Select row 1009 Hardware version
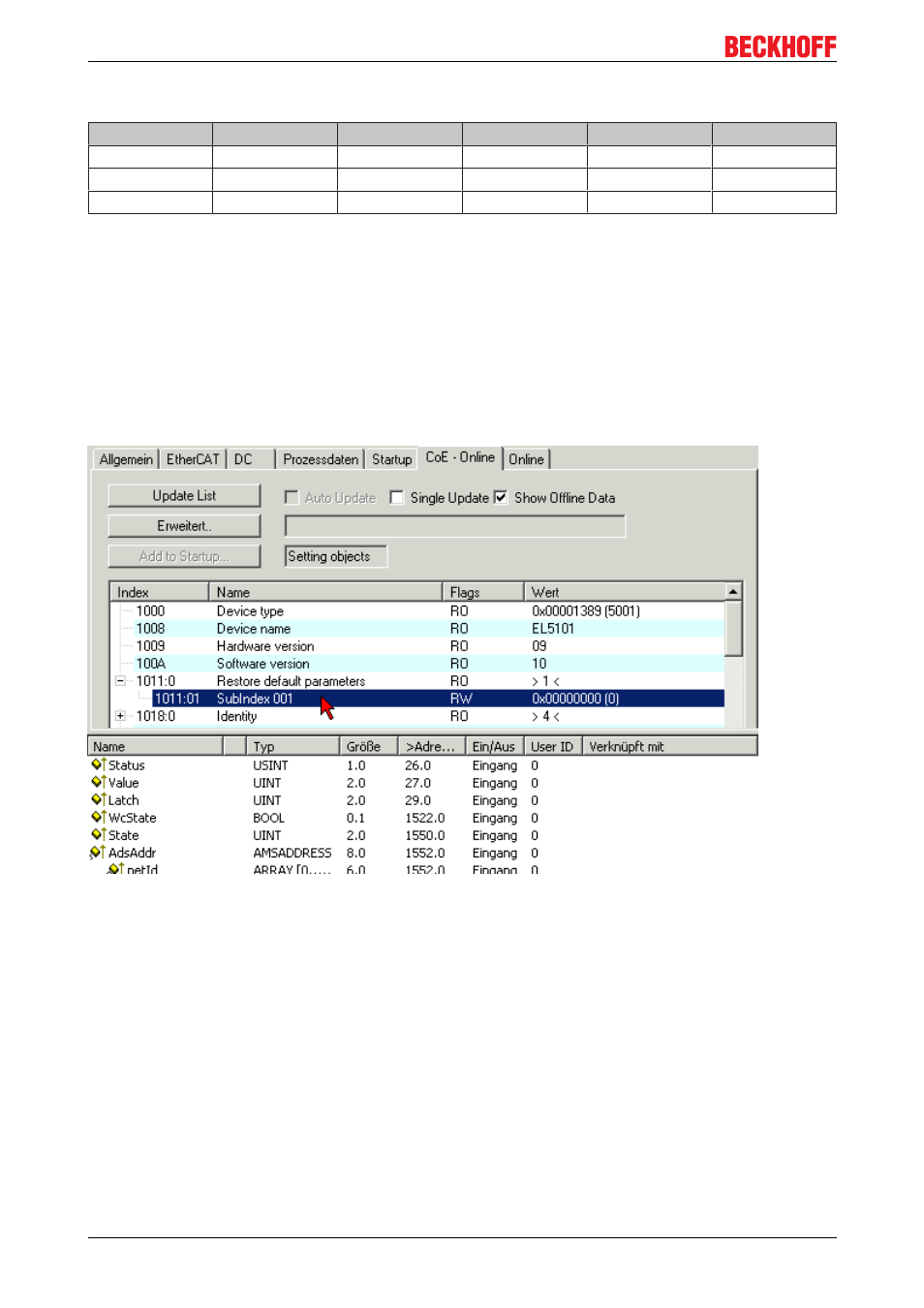The width and height of the screenshot is (924, 1308). pos(418,646)
